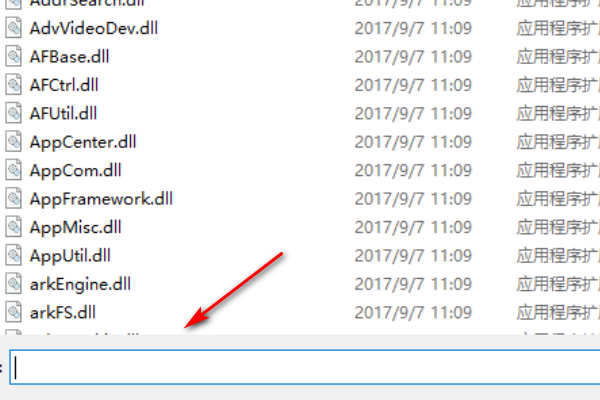
Task: Click the file type text of AFUtil.dll
Action: [x=558, y=114]
